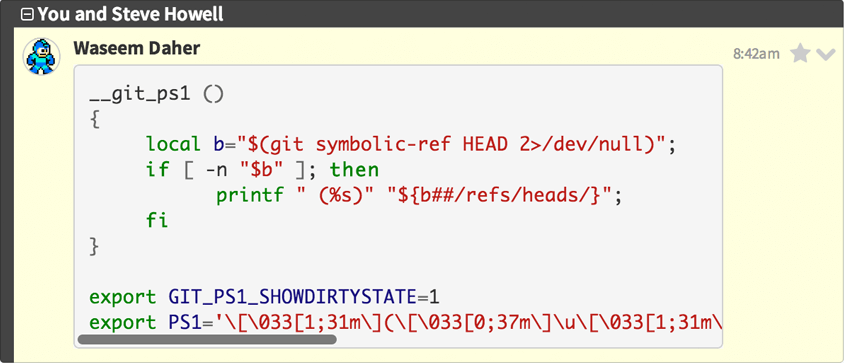Click the fi keyword line
Viewport: 844px width, 363px height.
(x=157, y=220)
